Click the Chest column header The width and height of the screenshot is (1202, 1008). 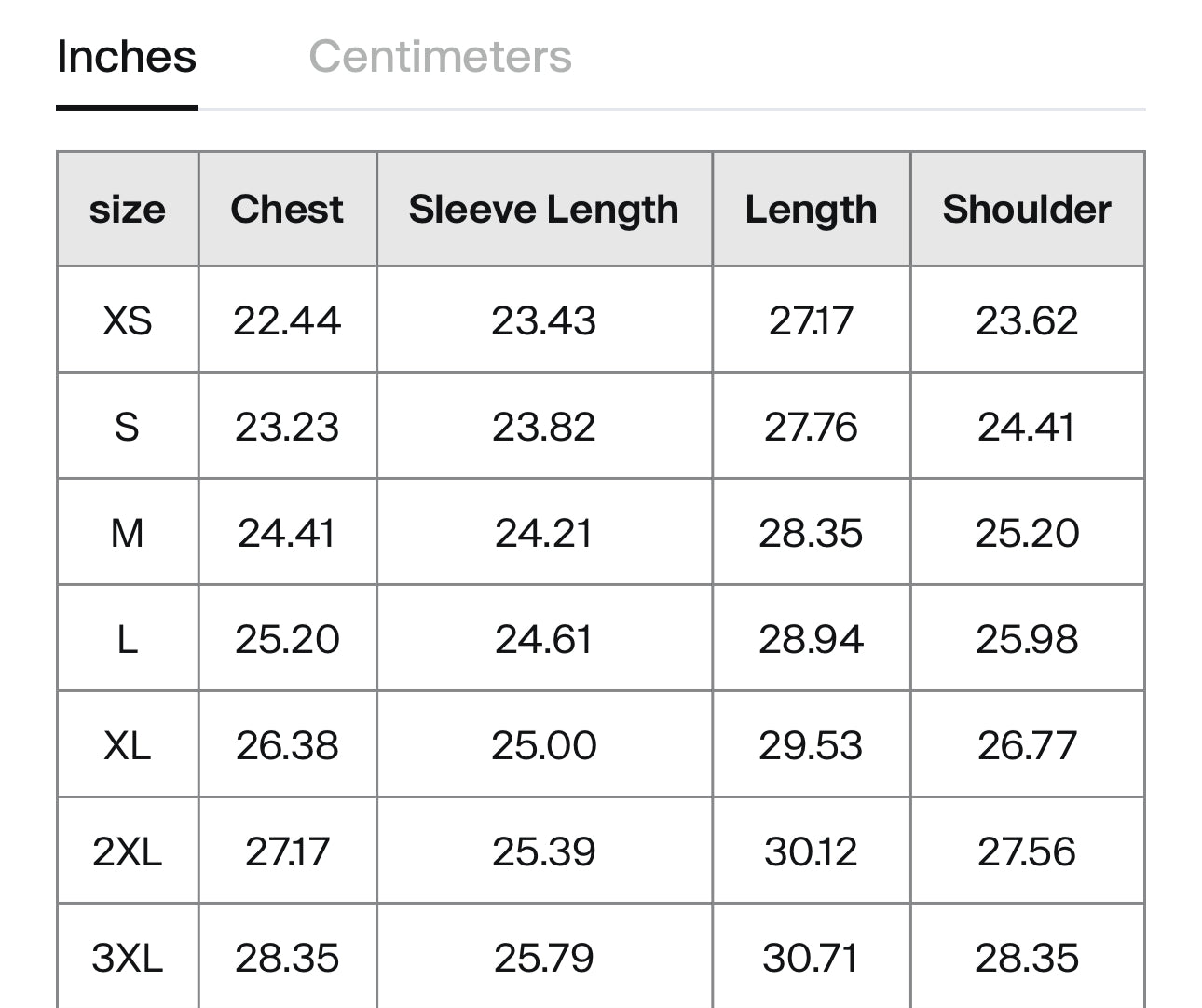pos(287,209)
